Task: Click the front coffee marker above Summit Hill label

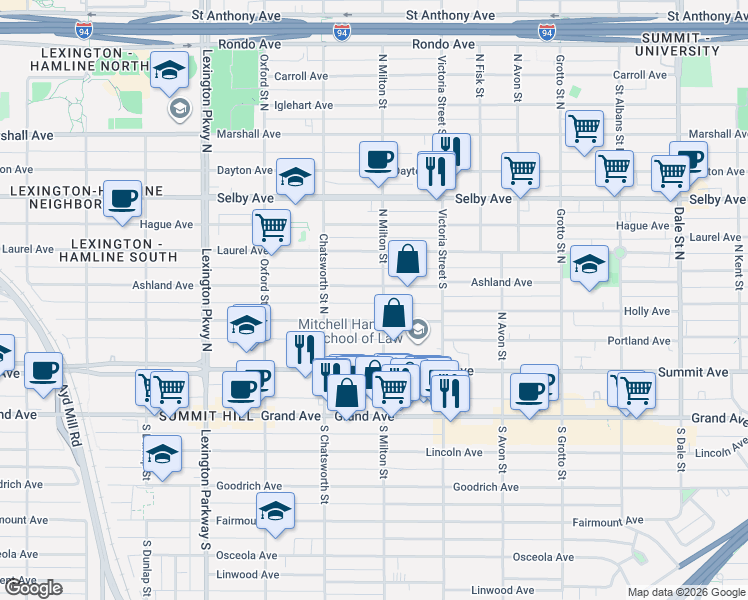Action: [x=241, y=393]
